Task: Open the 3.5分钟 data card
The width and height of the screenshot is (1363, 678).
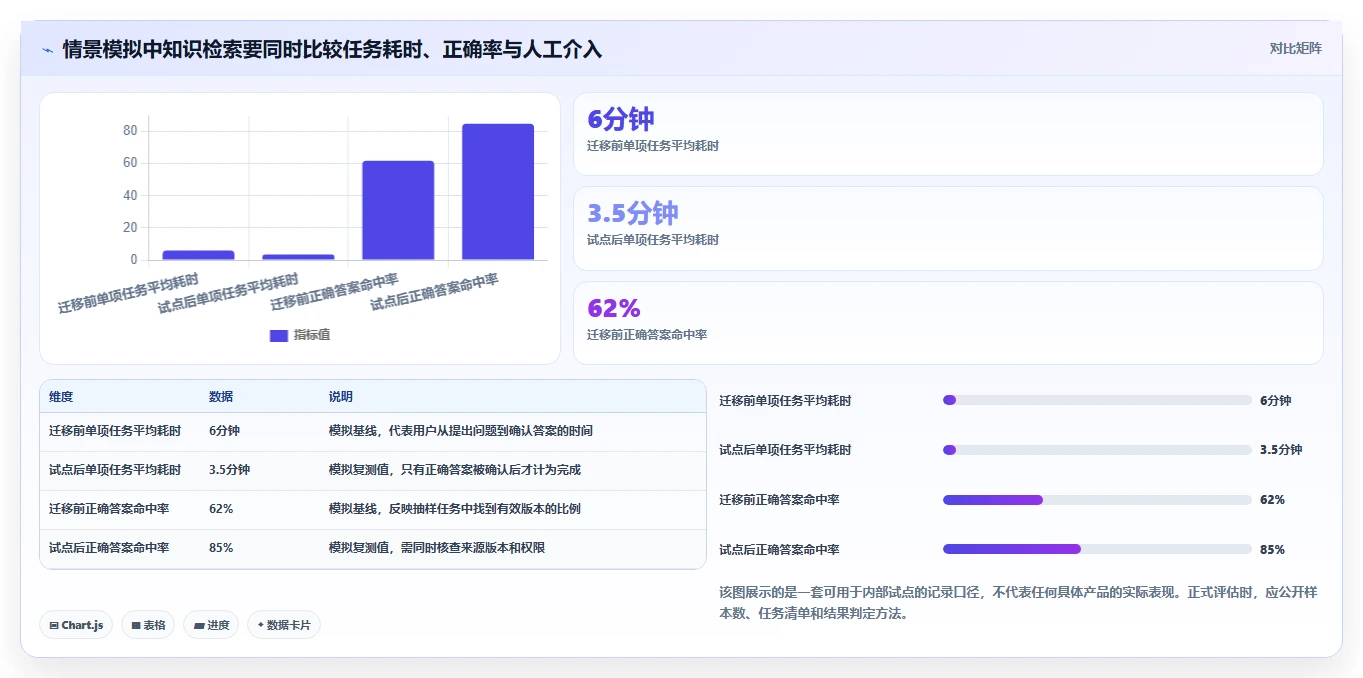Action: pyautogui.click(x=948, y=228)
